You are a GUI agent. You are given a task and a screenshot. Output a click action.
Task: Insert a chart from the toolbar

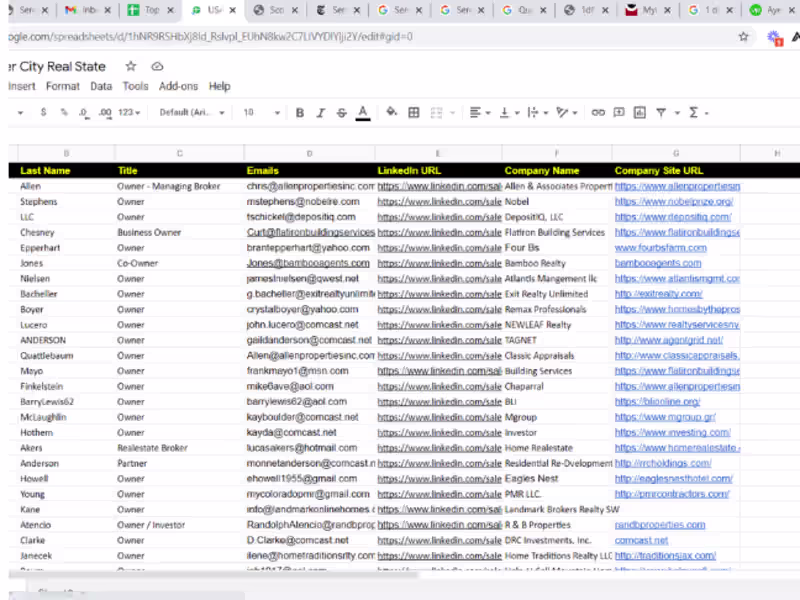(x=641, y=113)
